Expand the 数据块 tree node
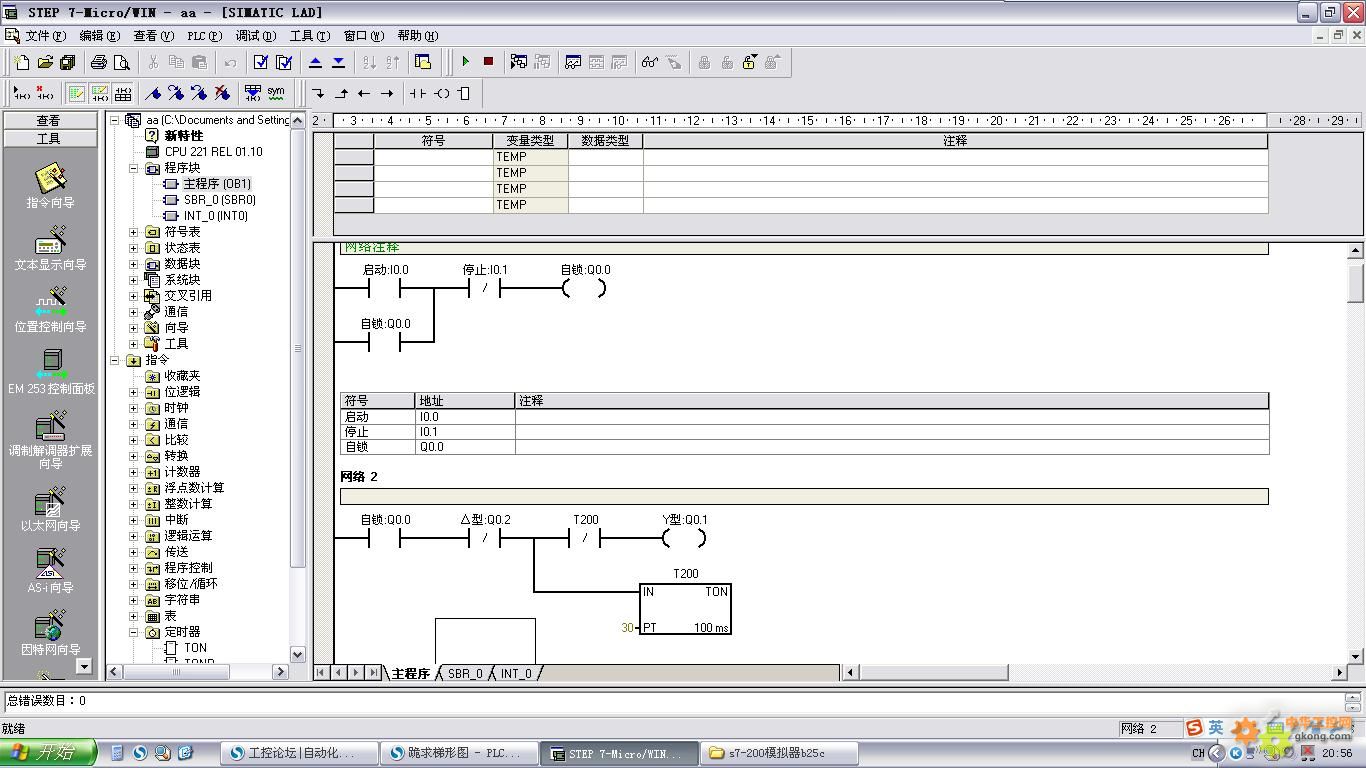The image size is (1366, 768). [x=134, y=264]
